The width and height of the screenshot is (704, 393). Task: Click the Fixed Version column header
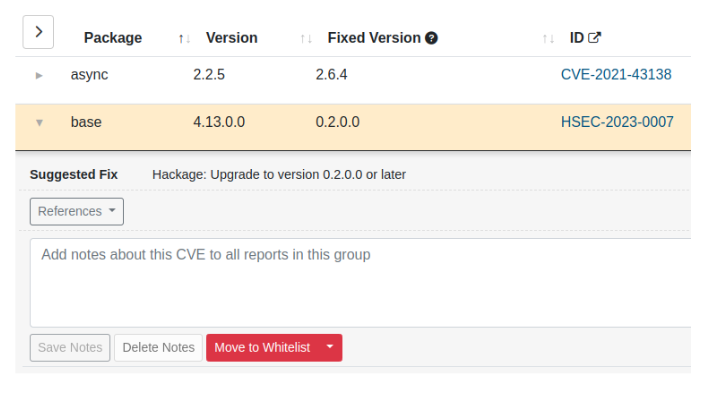coord(374,38)
